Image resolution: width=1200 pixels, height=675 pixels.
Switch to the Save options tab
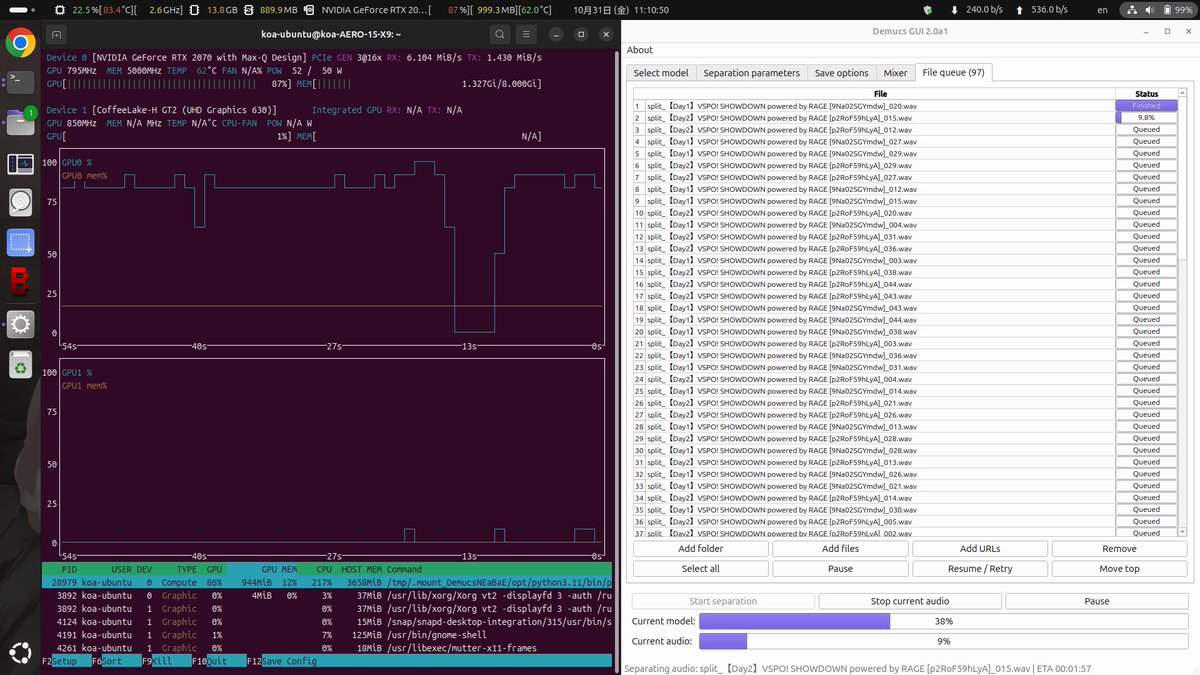(x=842, y=73)
